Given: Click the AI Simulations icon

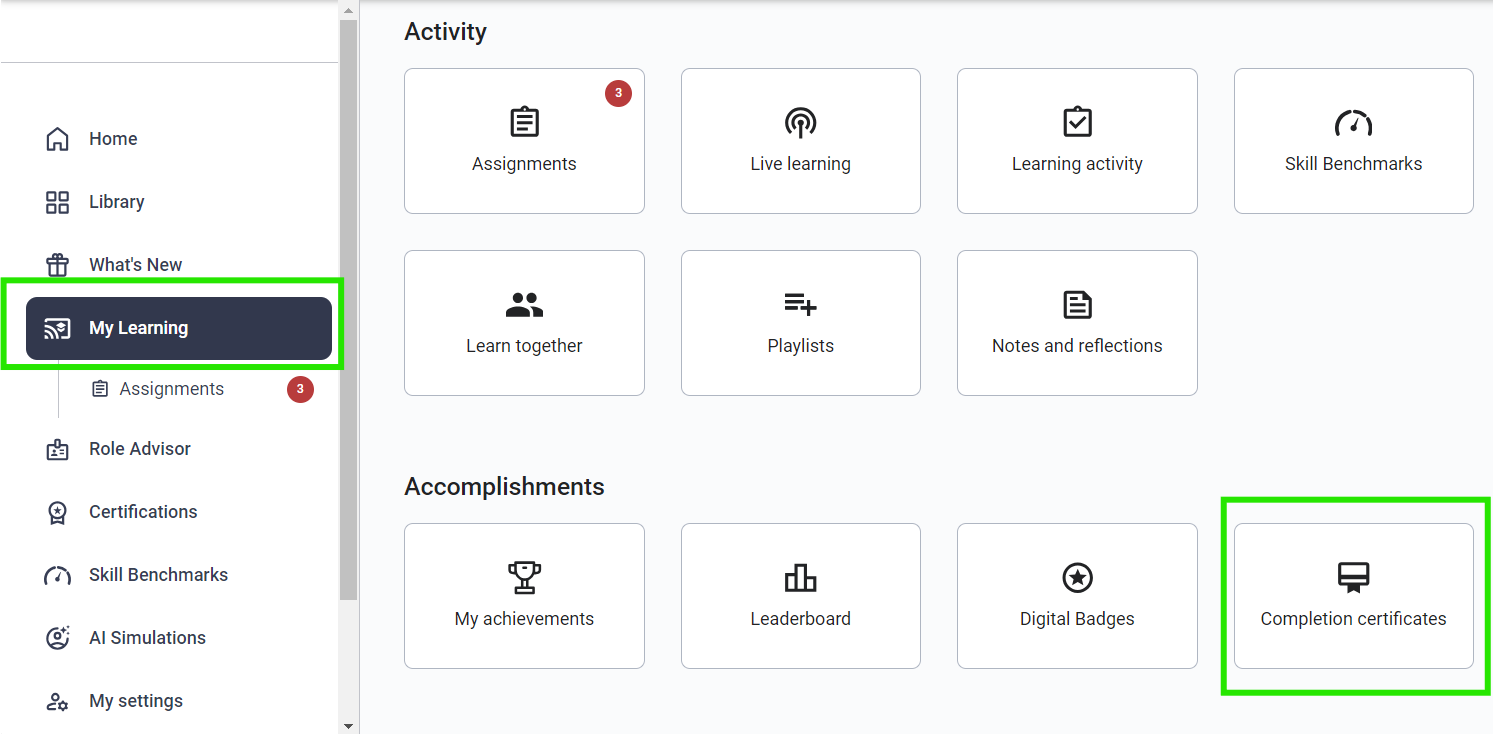Looking at the screenshot, I should [58, 638].
